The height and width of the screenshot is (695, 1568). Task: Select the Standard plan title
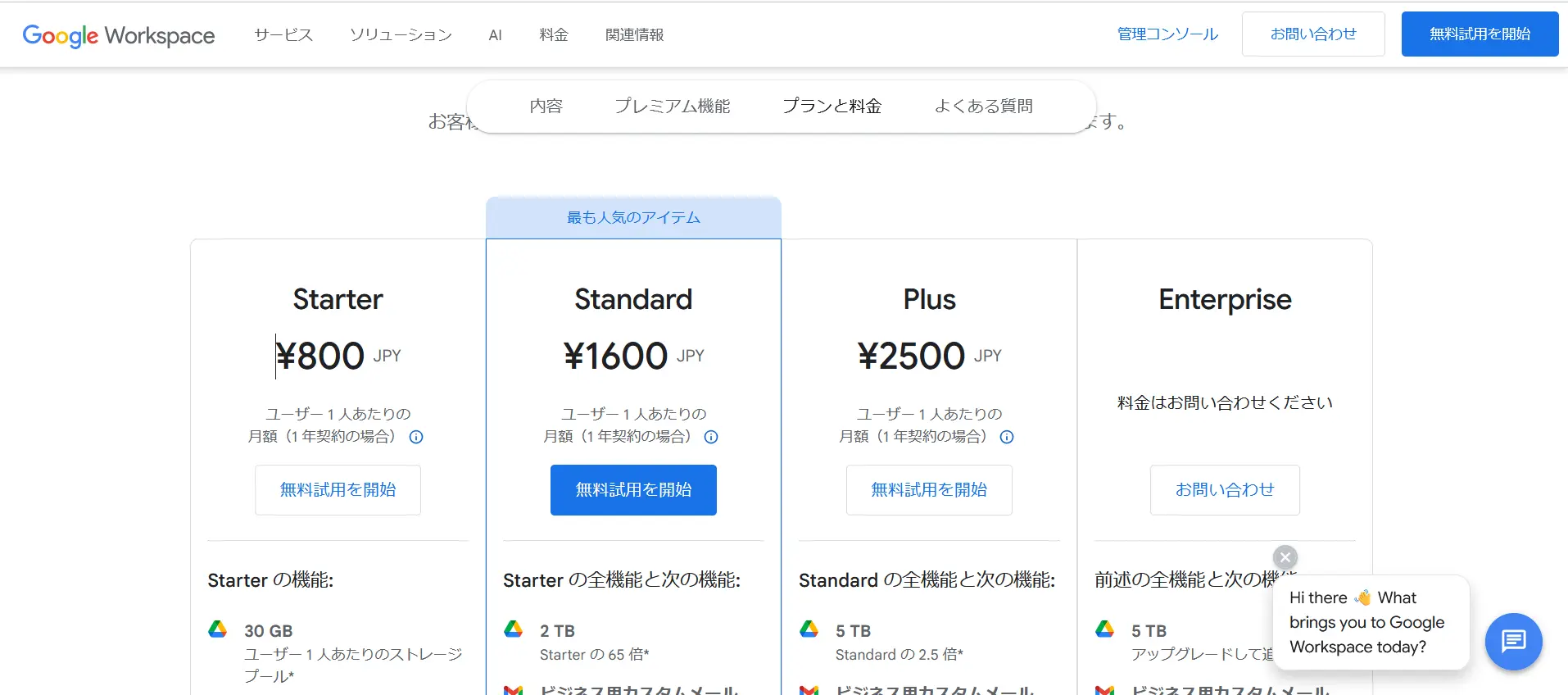pyautogui.click(x=633, y=299)
